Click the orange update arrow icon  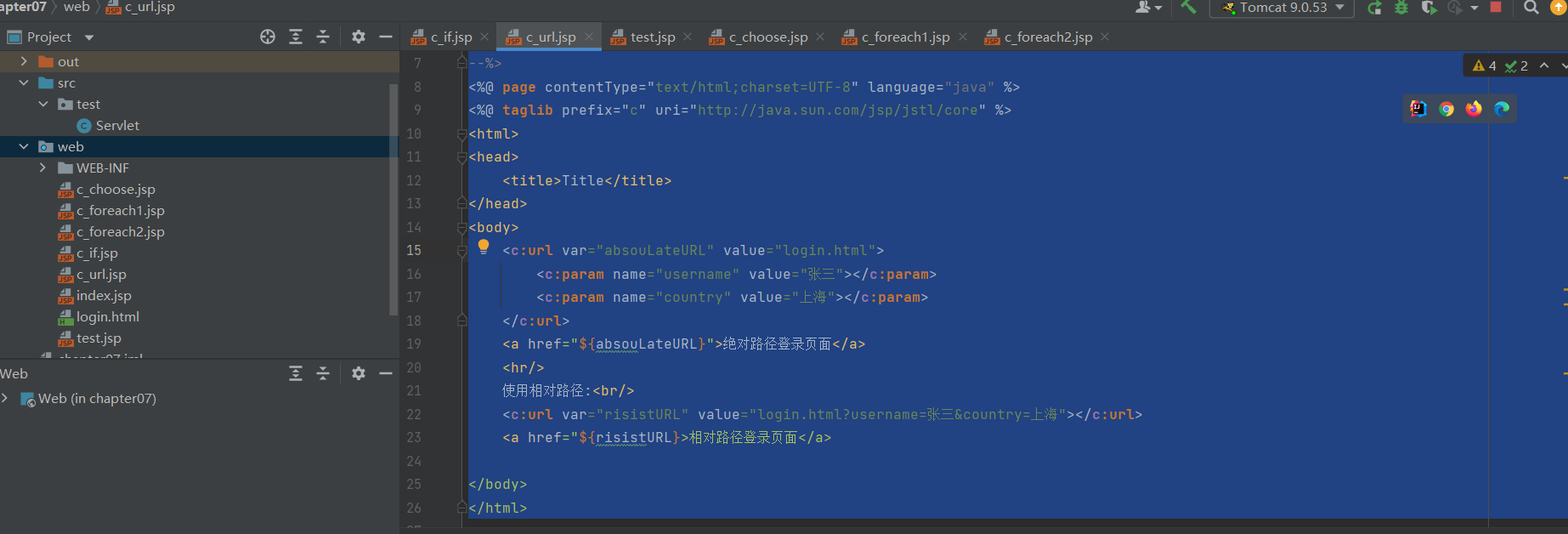[1560, 8]
